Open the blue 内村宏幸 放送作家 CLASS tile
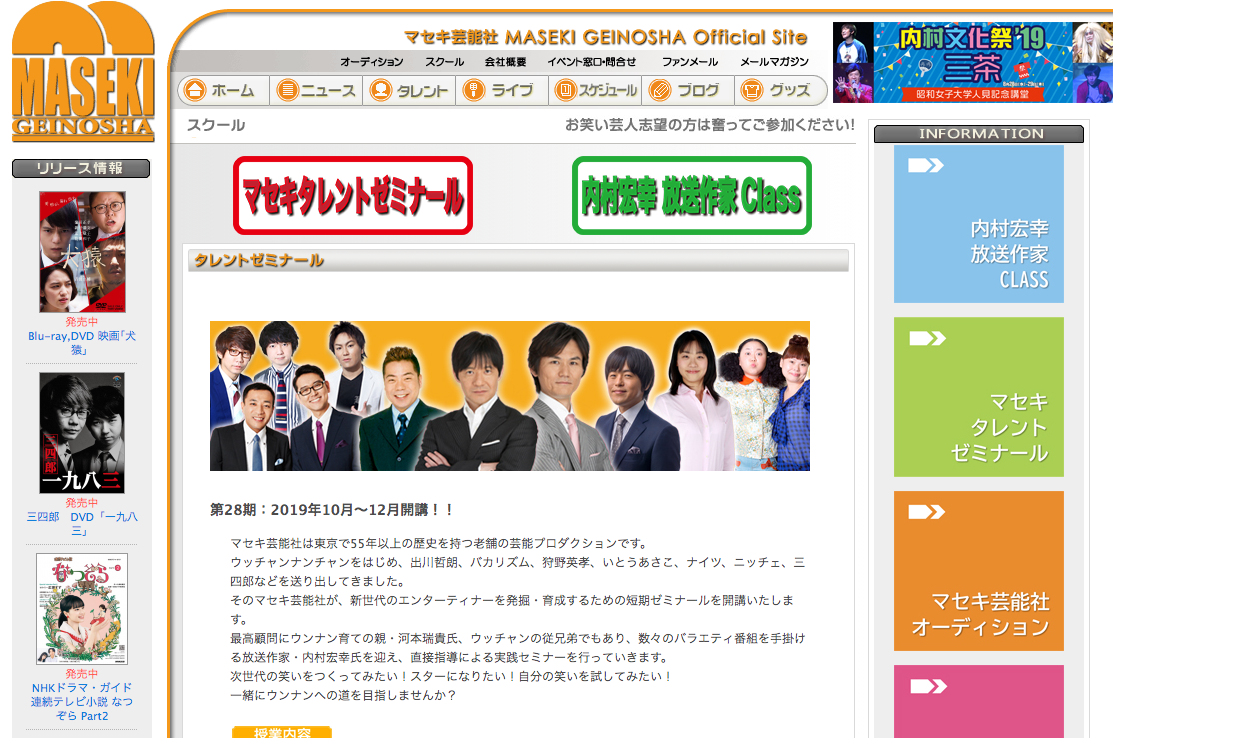 click(979, 224)
